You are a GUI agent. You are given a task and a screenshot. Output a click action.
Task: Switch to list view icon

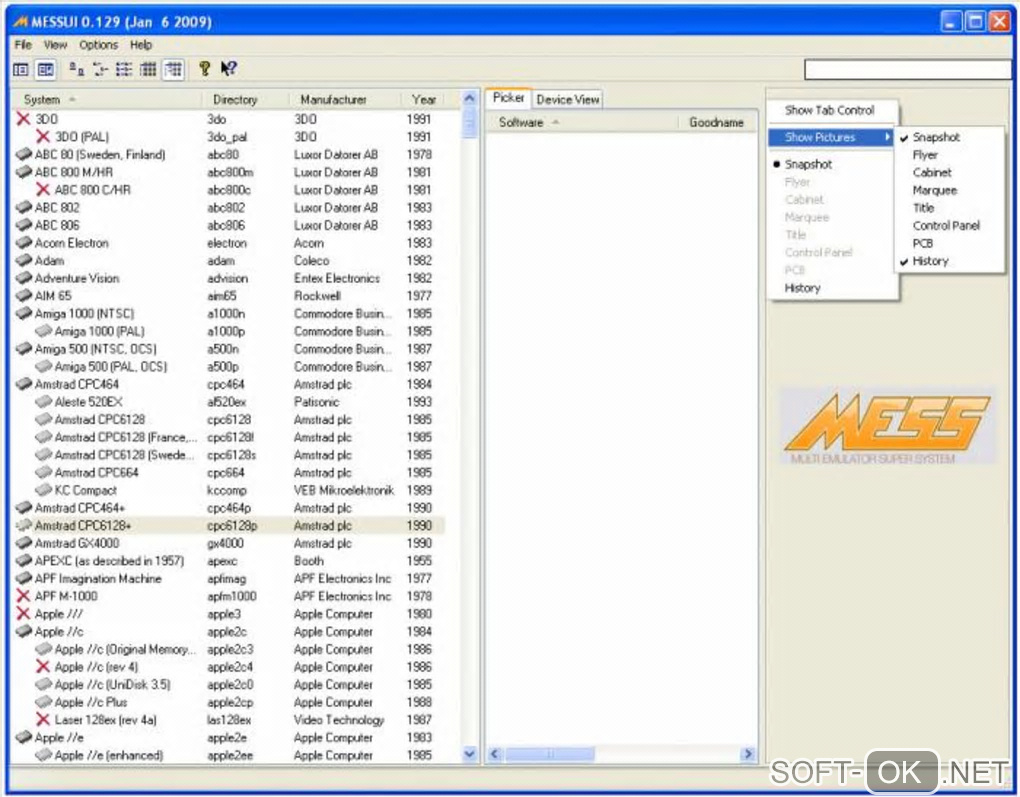pyautogui.click(x=124, y=69)
